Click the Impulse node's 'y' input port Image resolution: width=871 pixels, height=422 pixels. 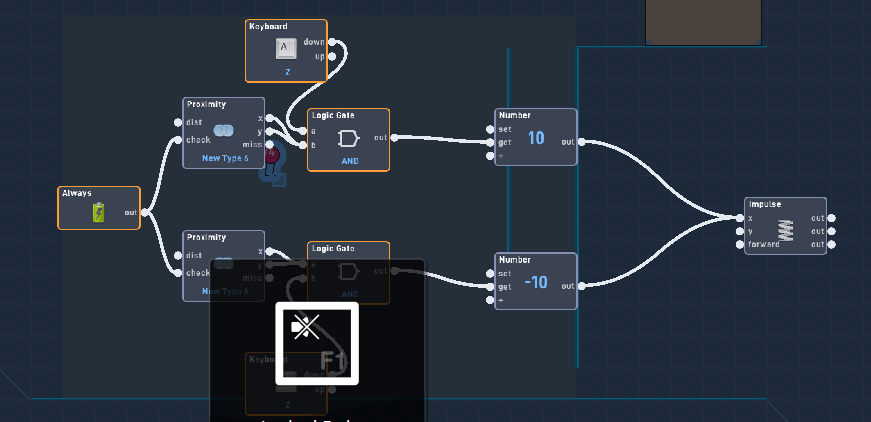[740, 232]
